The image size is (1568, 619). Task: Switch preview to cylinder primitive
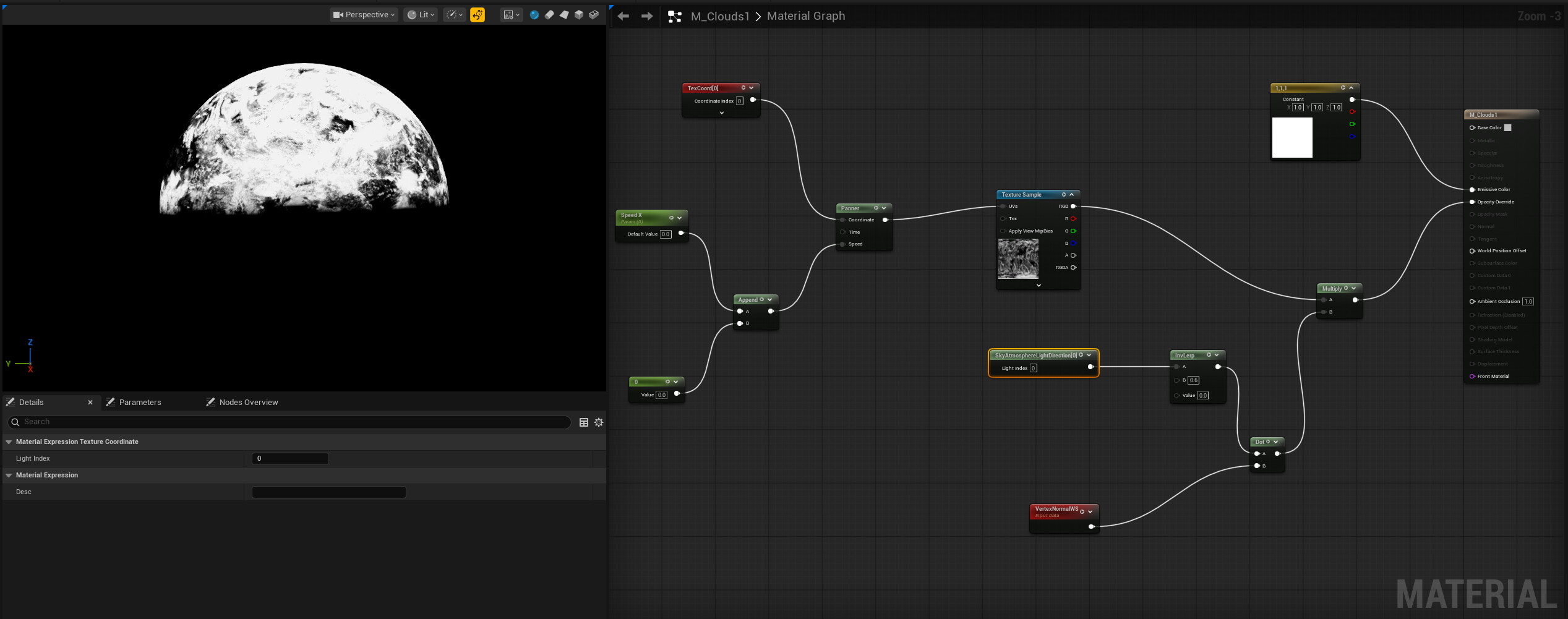point(549,15)
